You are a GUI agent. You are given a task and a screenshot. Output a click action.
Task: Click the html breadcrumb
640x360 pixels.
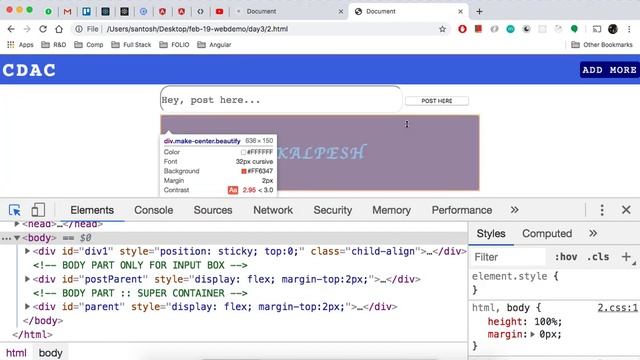[16, 353]
